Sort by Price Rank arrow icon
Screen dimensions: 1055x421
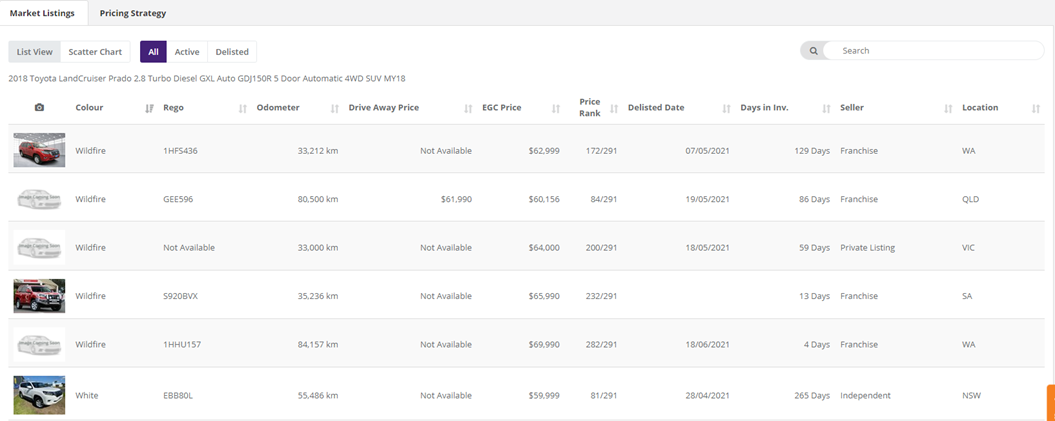click(614, 108)
